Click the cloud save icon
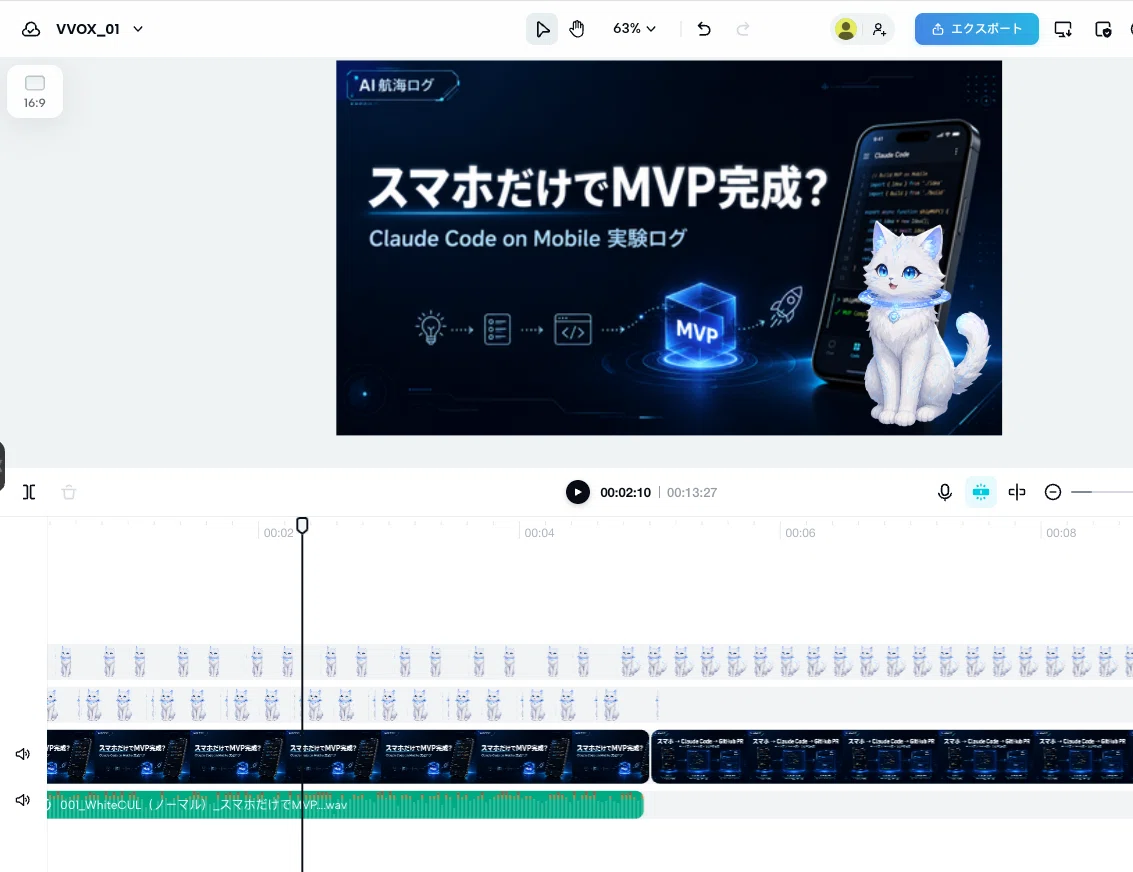Viewport: 1133px width, 872px height. click(x=30, y=29)
